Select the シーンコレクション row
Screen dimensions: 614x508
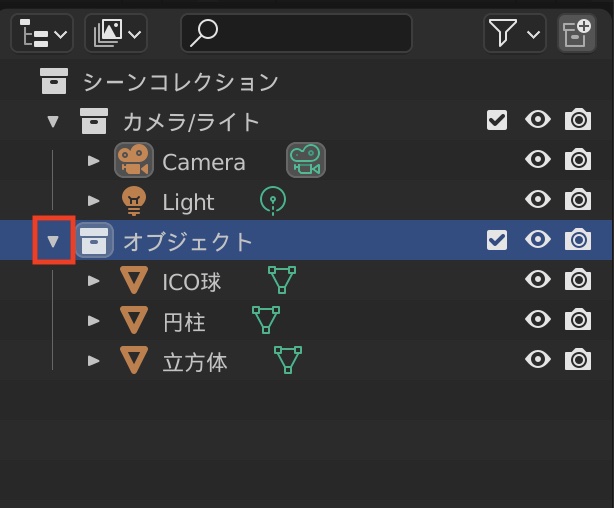180,81
